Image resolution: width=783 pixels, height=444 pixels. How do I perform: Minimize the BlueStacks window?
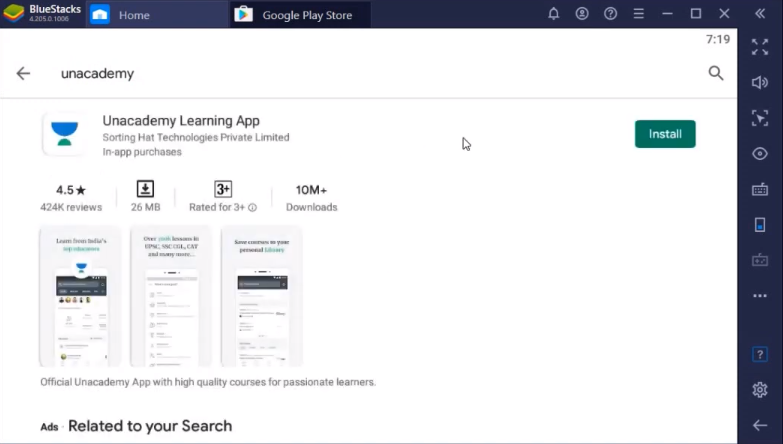click(667, 14)
